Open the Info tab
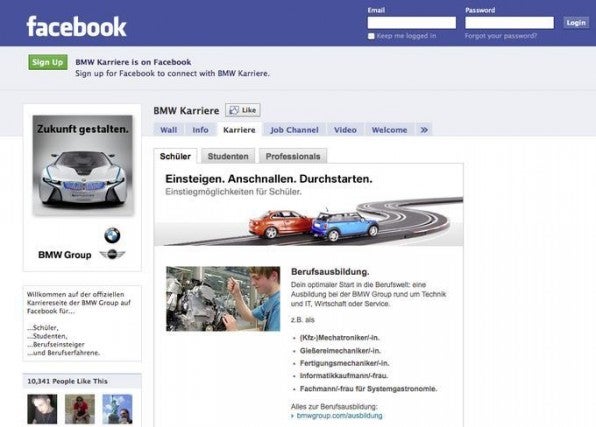 click(200, 130)
